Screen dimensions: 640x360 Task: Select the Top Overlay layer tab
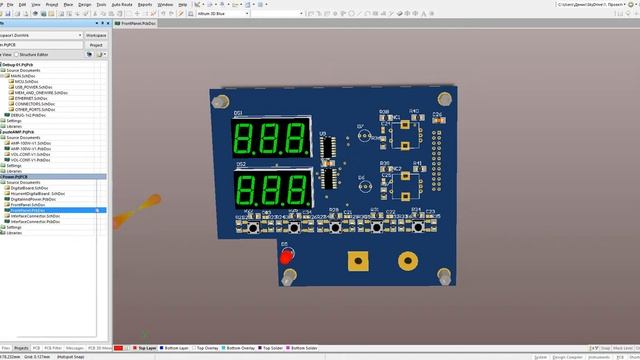point(205,348)
